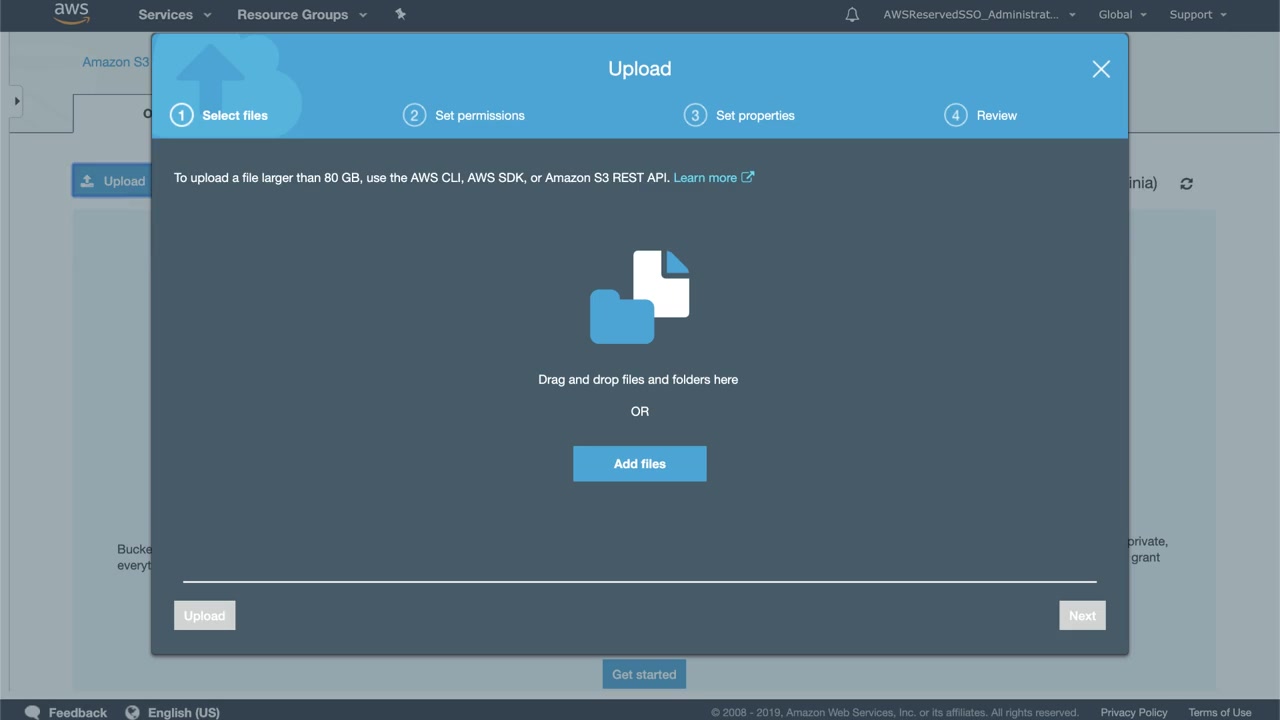Click the AWS logo home icon
Screen dimensions: 1280x720
pos(72,14)
